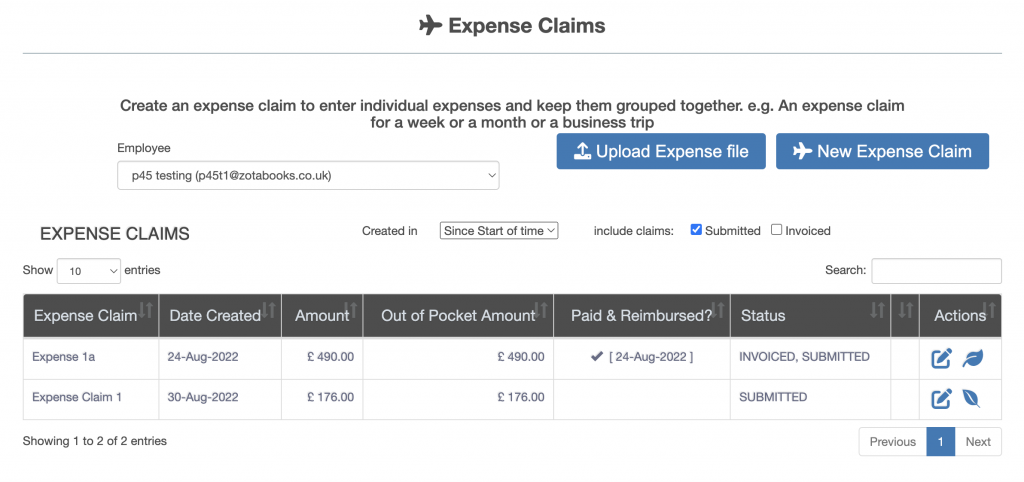1024x482 pixels.
Task: Change the Show entries count dropdown
Action: [89, 271]
